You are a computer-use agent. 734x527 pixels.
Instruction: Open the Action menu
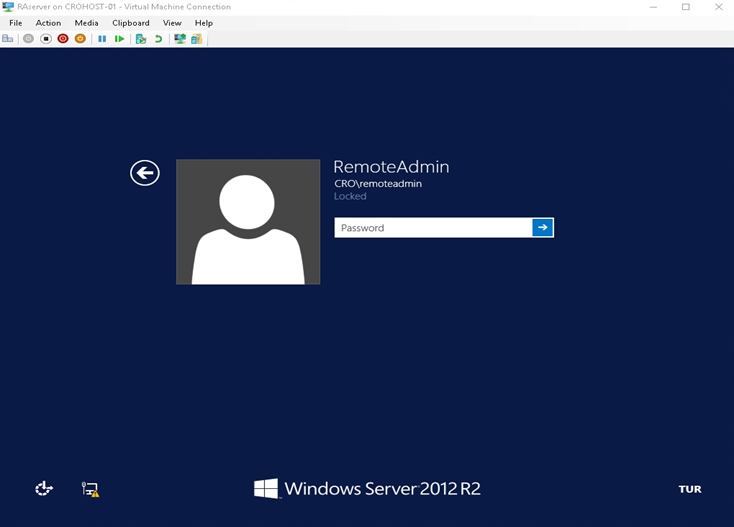pos(48,23)
